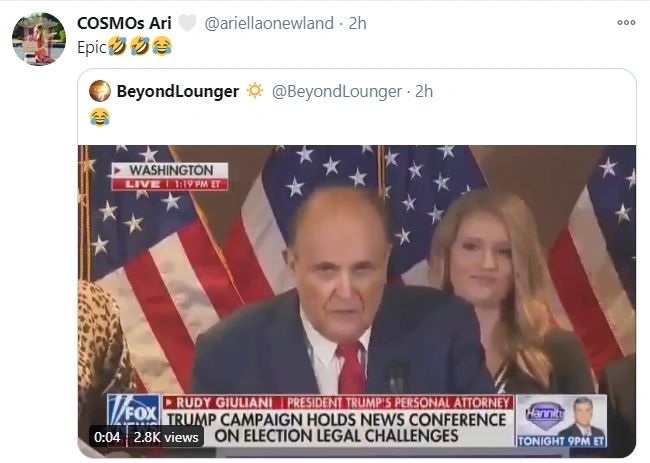650x463 pixels.
Task: Click the @ariellaonewland handle
Action: (269, 23)
